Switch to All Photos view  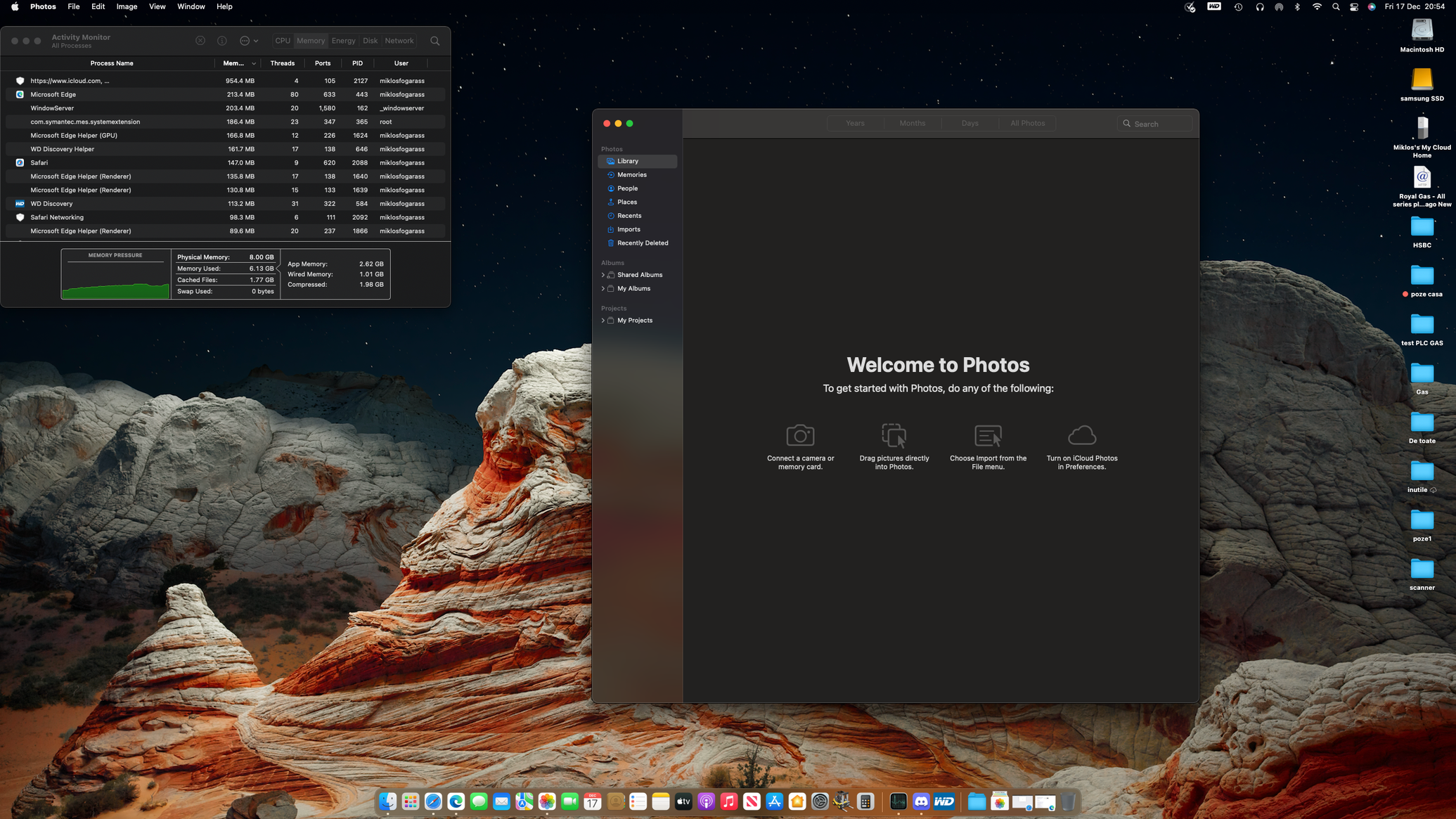click(x=1026, y=123)
